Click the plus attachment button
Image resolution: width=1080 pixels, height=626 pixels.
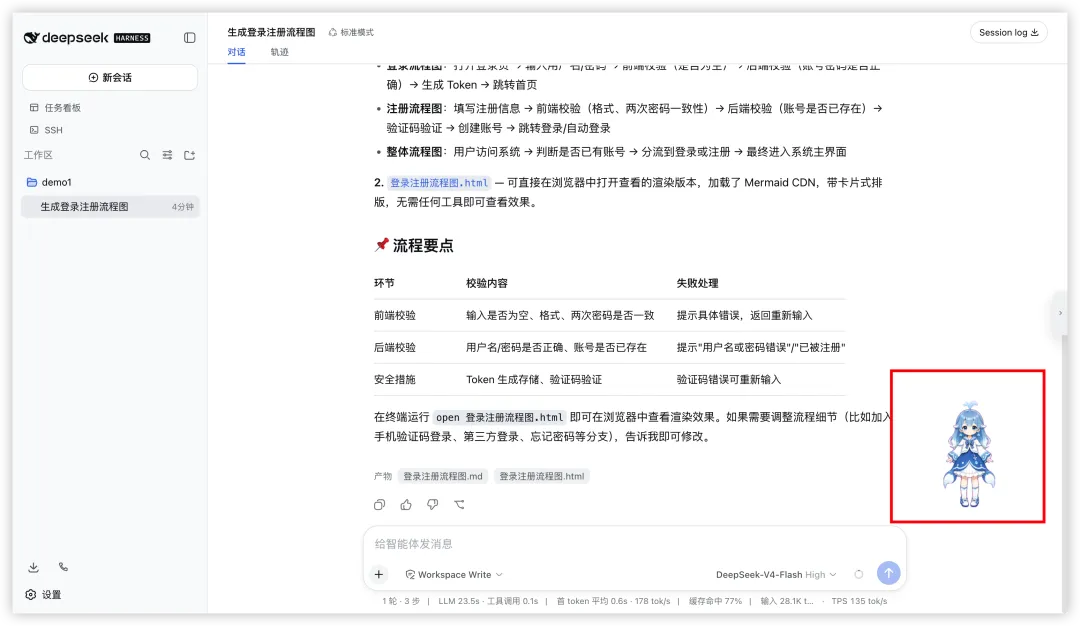(x=379, y=574)
